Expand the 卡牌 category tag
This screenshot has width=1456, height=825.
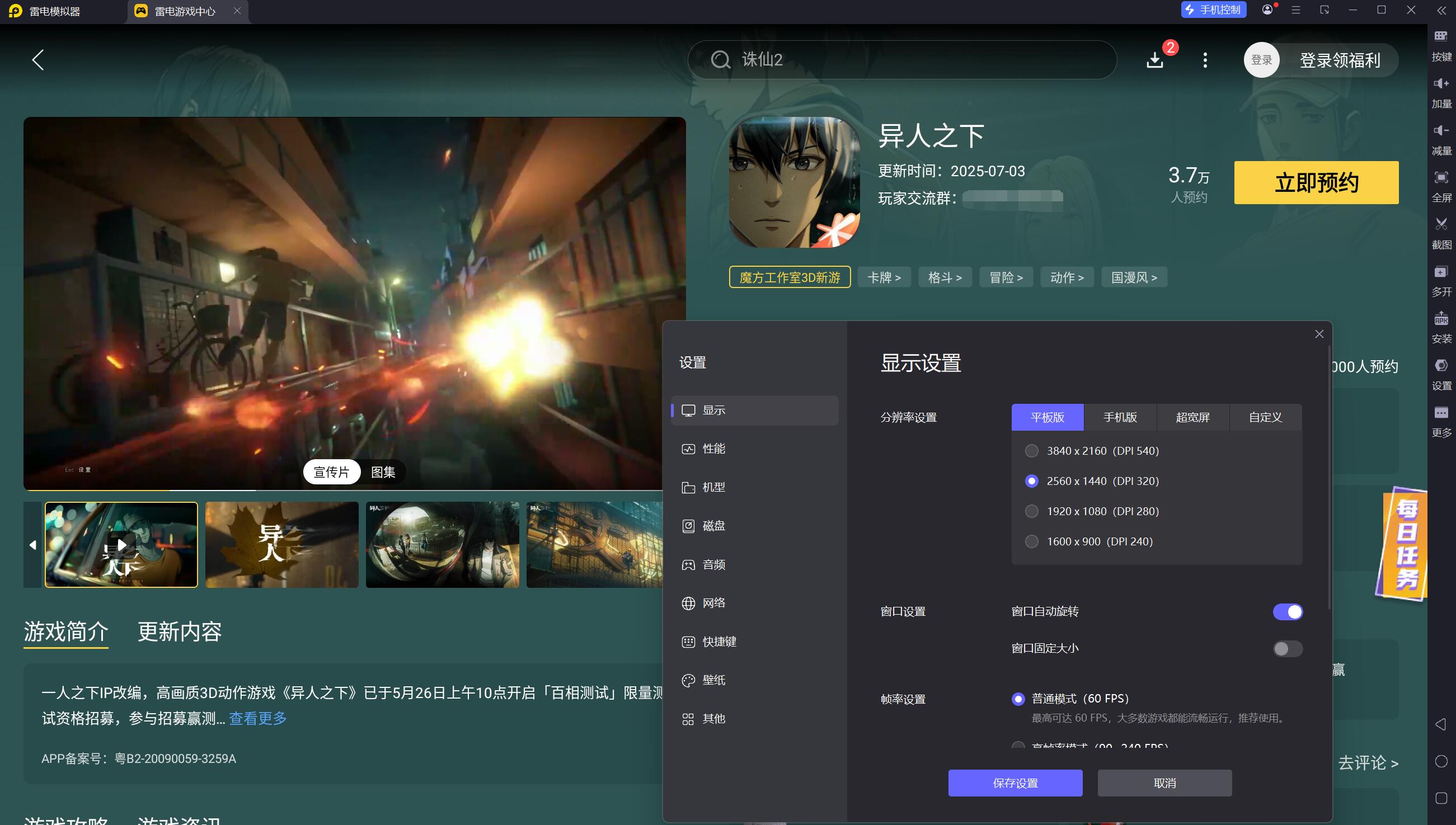tap(884, 277)
